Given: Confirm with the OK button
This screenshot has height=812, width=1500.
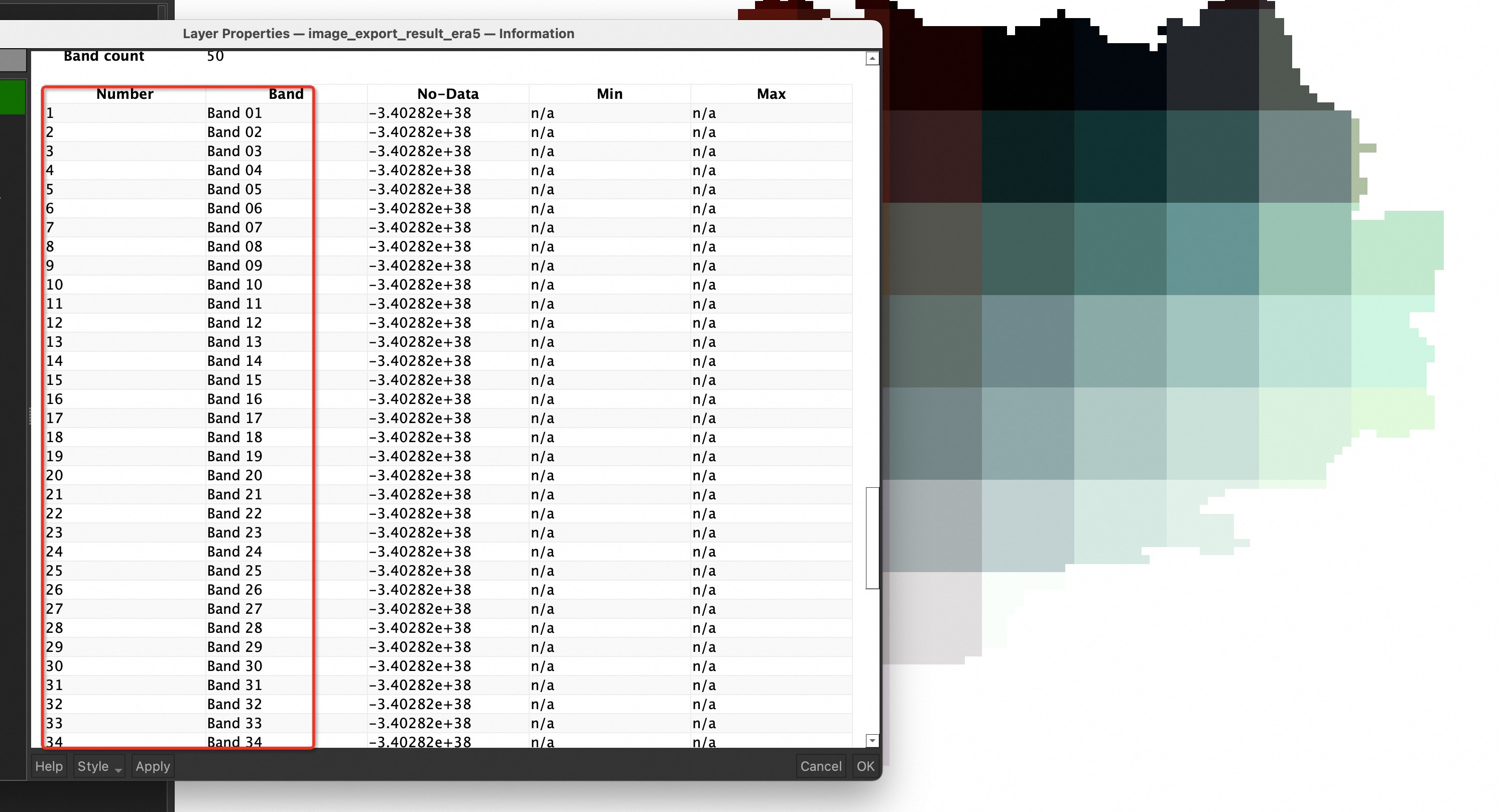Looking at the screenshot, I should (865, 766).
